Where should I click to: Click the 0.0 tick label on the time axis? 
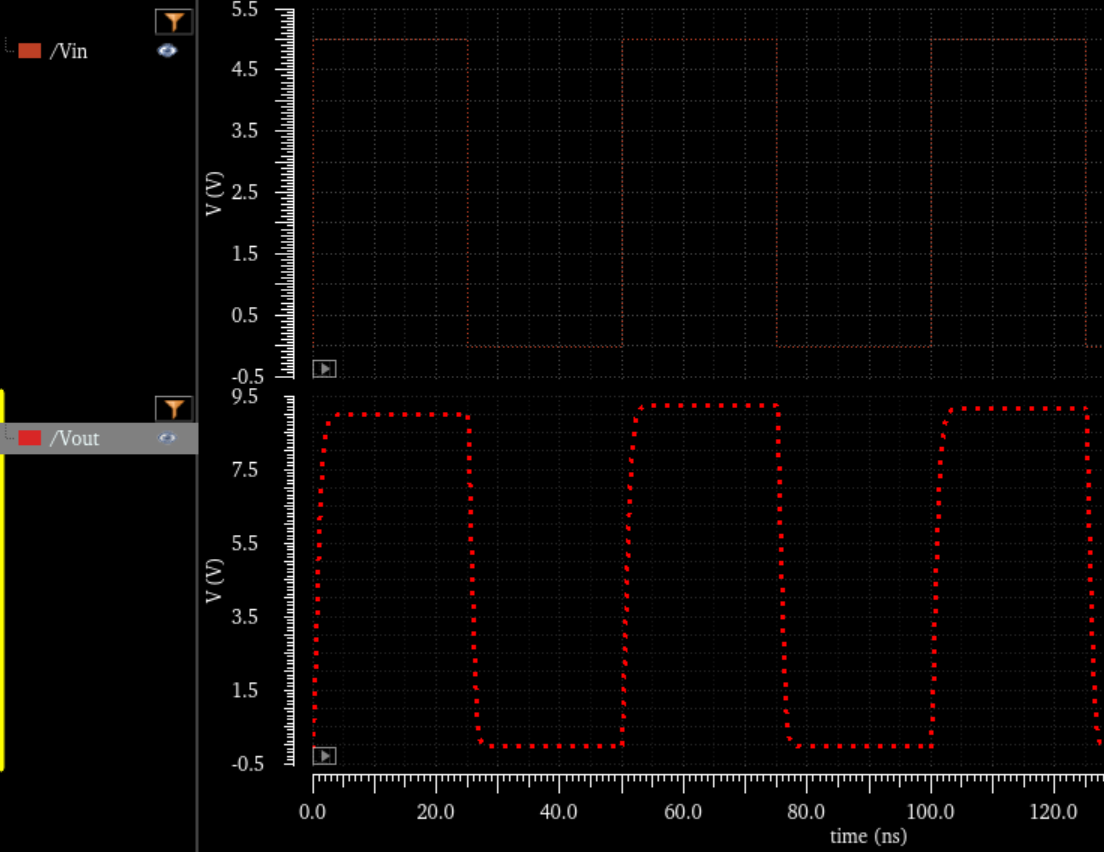[x=313, y=811]
